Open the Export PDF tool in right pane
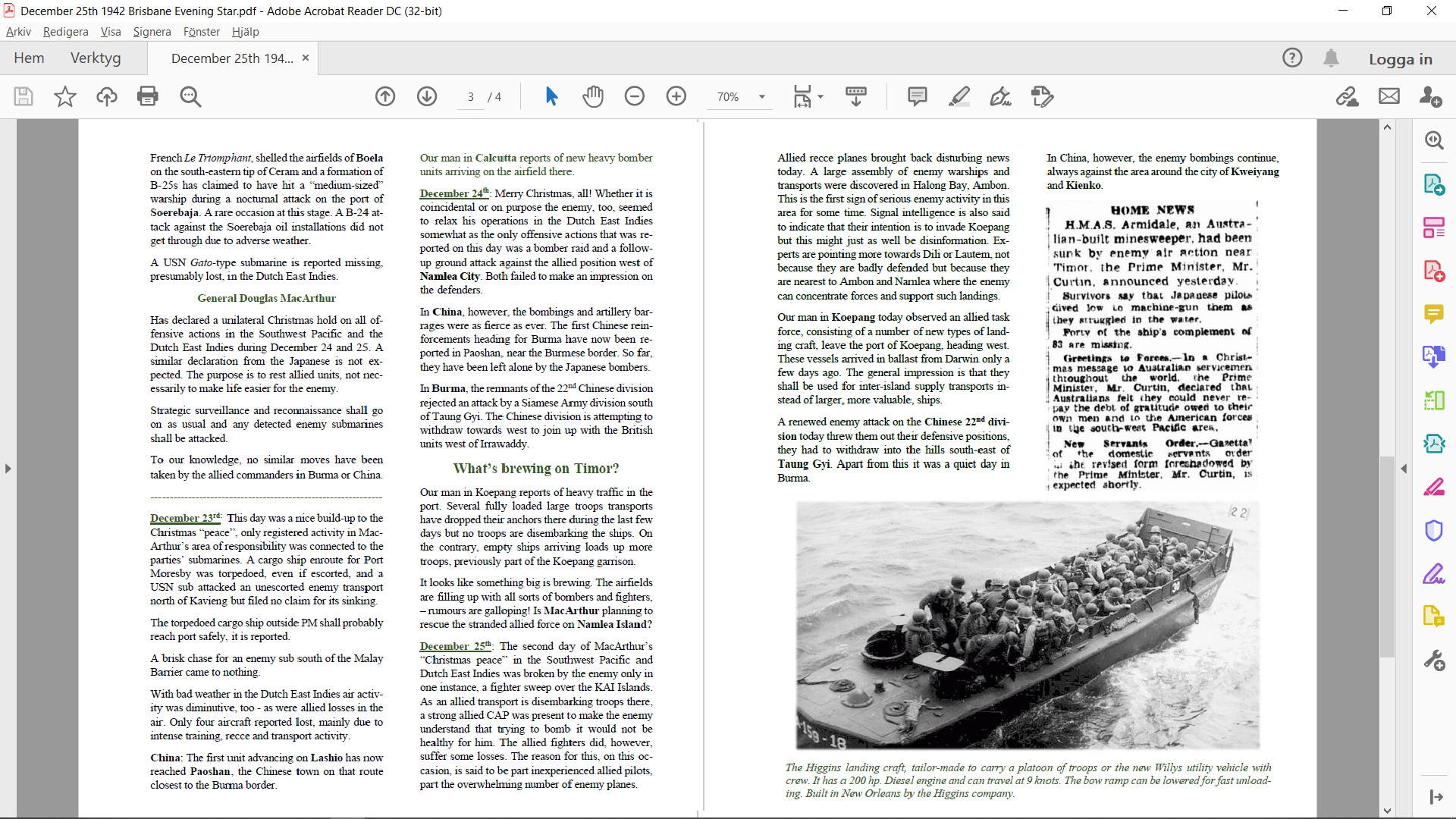Image resolution: width=1456 pixels, height=819 pixels. click(x=1434, y=184)
